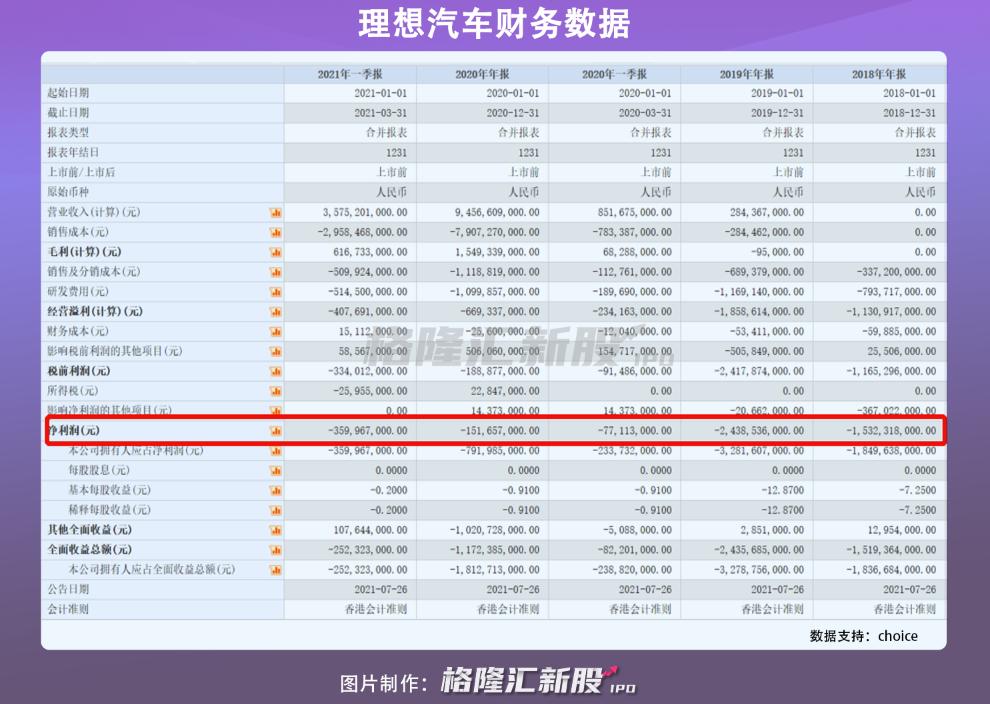Open chart icon for 毛利(计算) row
990x704 pixels.
click(275, 253)
